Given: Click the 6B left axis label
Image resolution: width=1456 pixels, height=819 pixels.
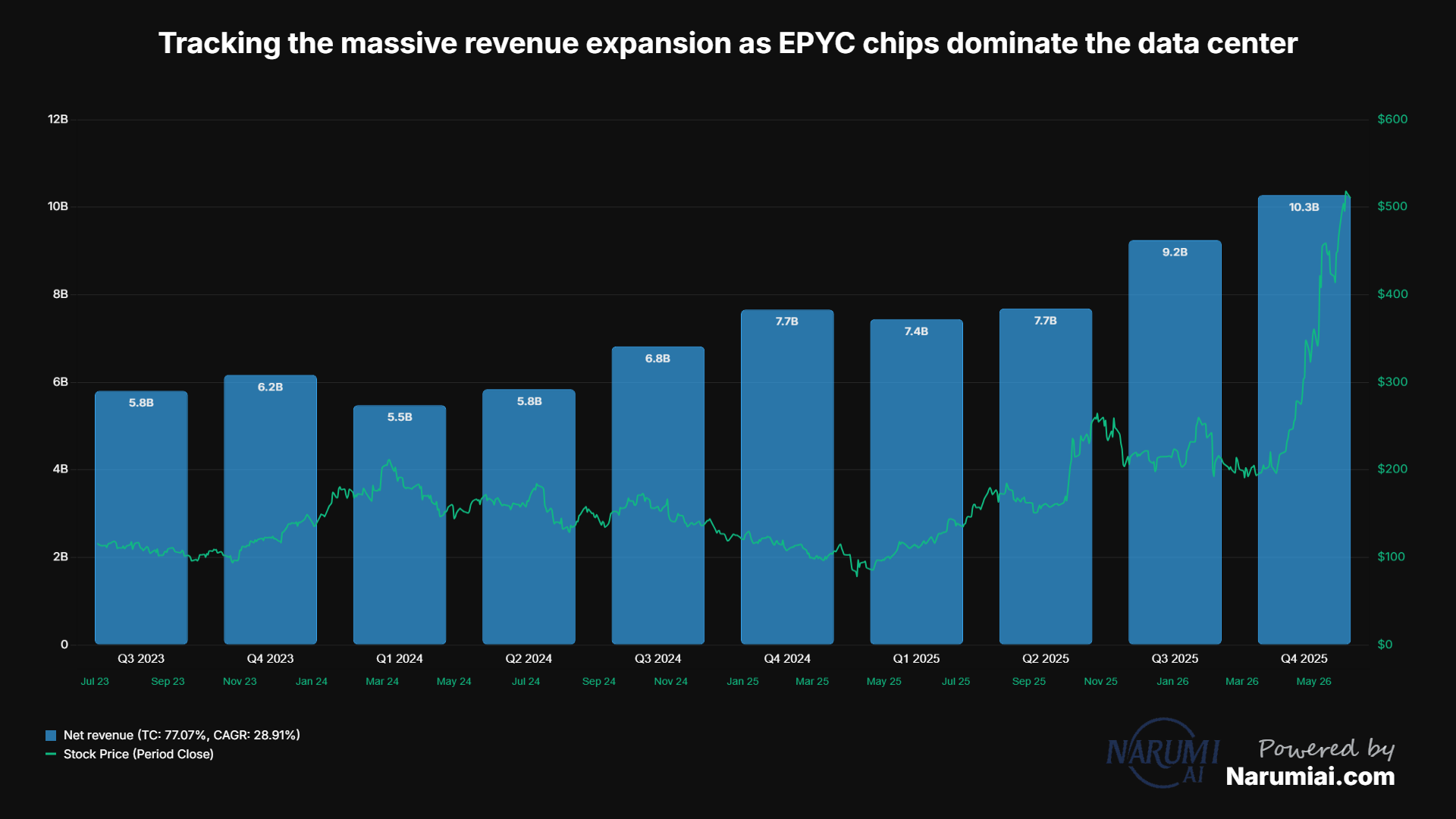Looking at the screenshot, I should click(x=61, y=382).
